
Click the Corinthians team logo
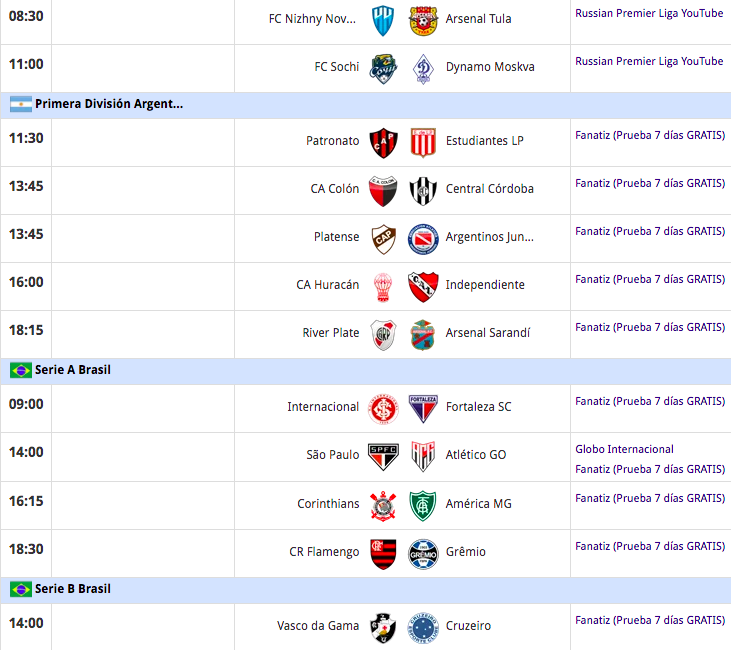[x=383, y=505]
